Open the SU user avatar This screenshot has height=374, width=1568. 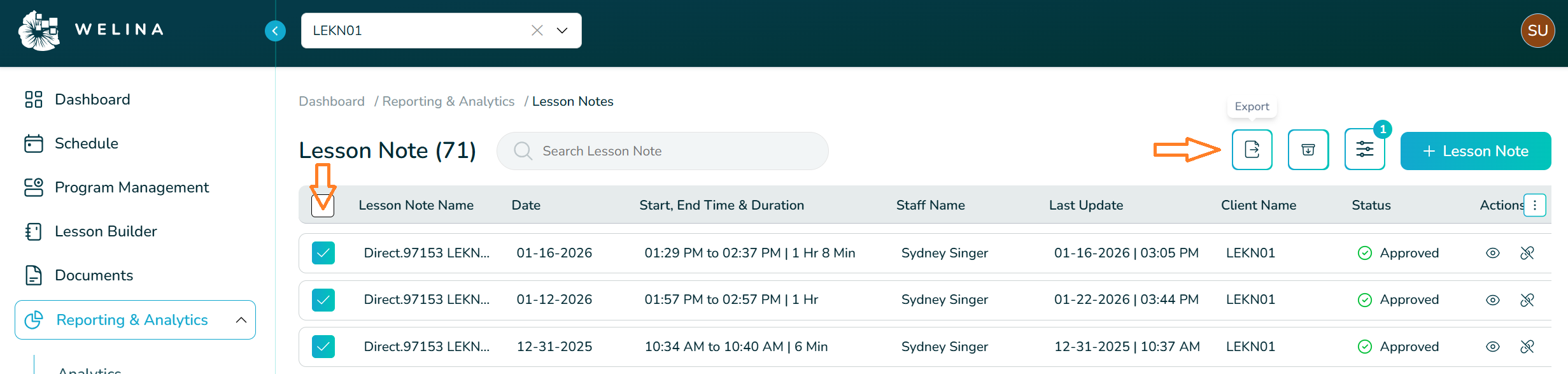(1537, 31)
